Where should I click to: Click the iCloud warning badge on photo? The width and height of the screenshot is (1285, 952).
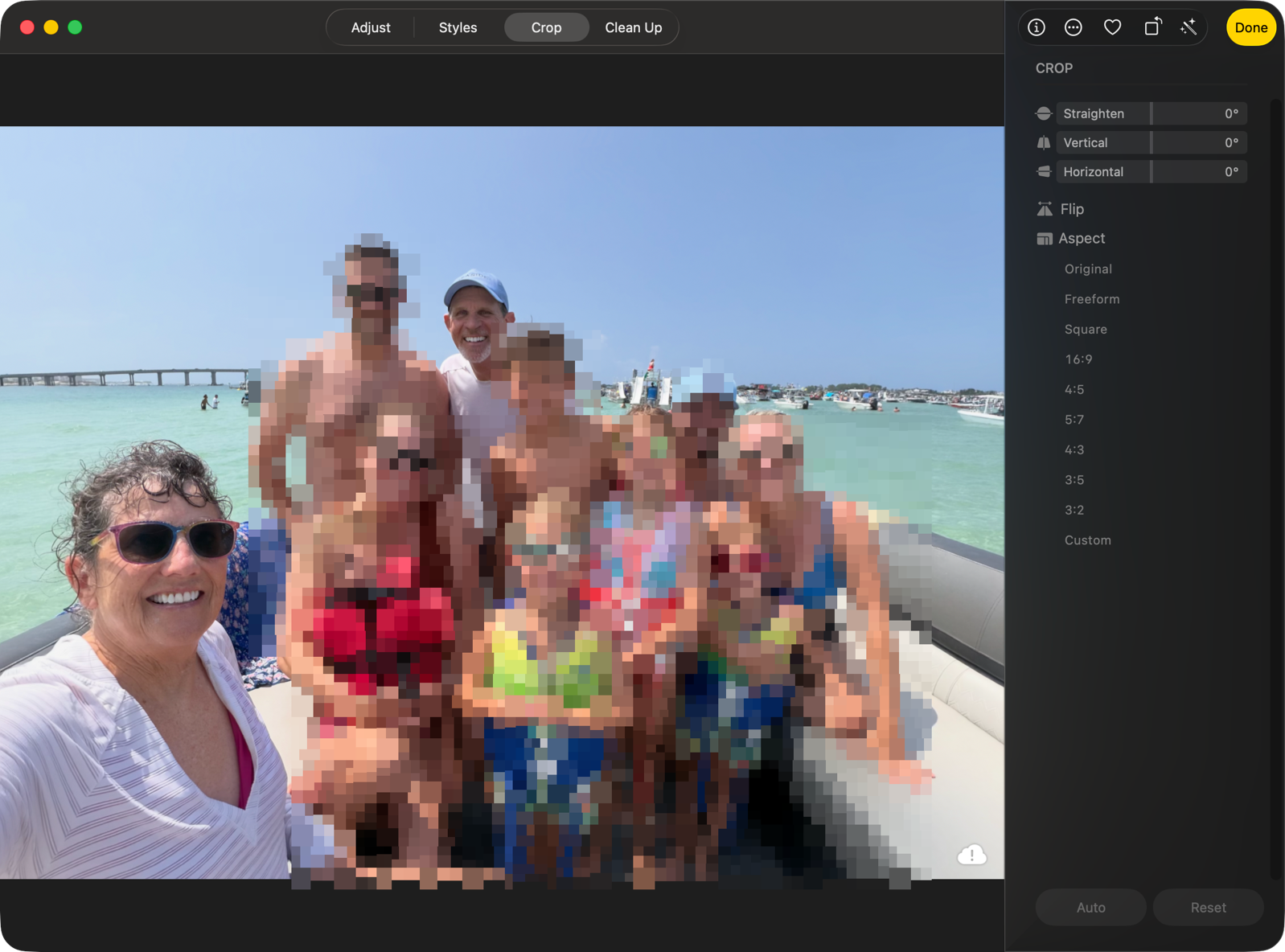point(971,855)
